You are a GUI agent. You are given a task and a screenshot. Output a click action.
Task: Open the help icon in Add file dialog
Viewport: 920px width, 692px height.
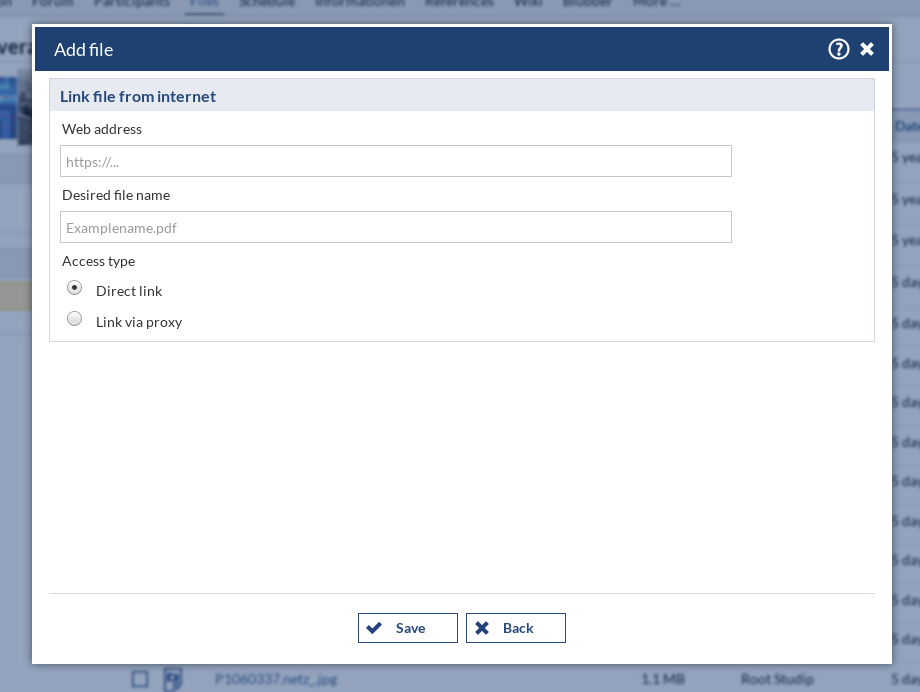point(838,49)
